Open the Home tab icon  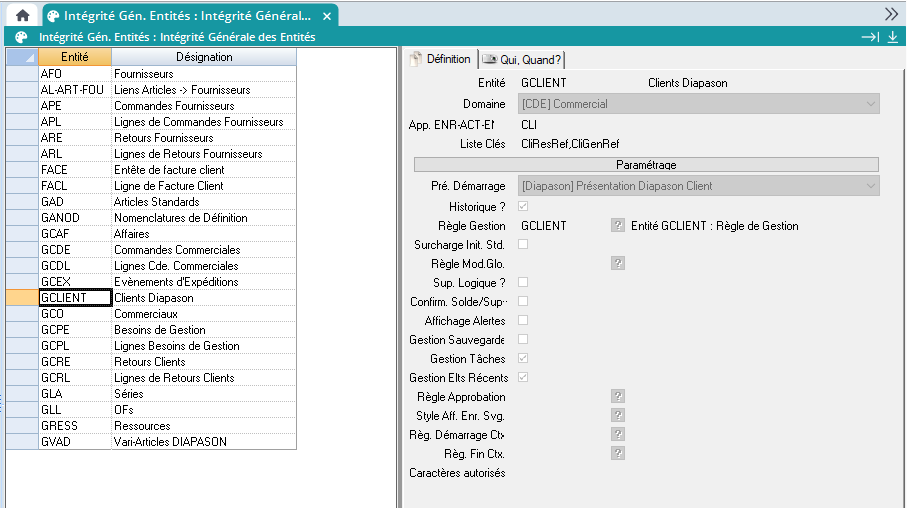coord(22,15)
